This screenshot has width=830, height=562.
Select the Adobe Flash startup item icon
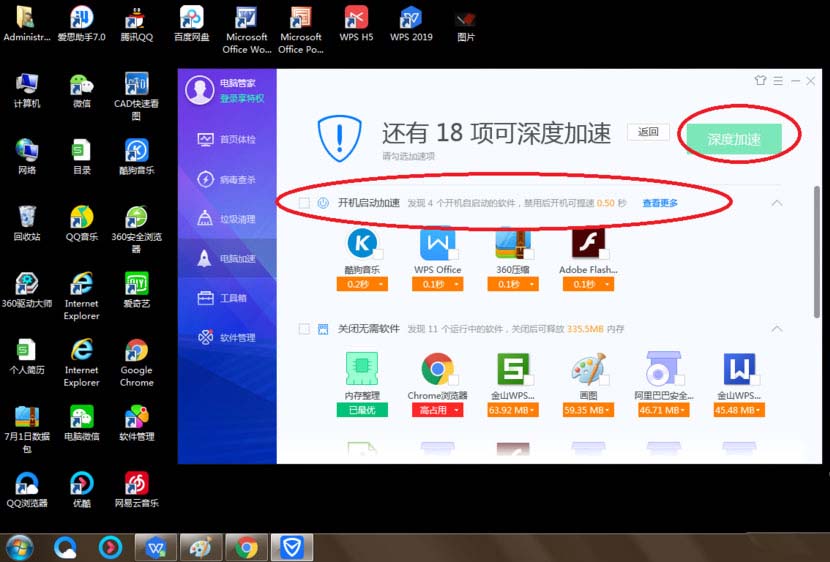pos(587,243)
